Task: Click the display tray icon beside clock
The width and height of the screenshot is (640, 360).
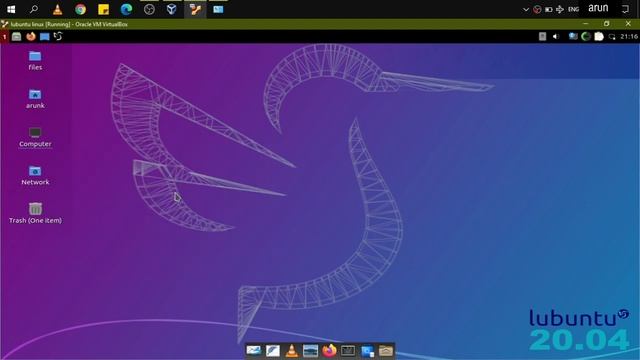Action: coord(612,37)
